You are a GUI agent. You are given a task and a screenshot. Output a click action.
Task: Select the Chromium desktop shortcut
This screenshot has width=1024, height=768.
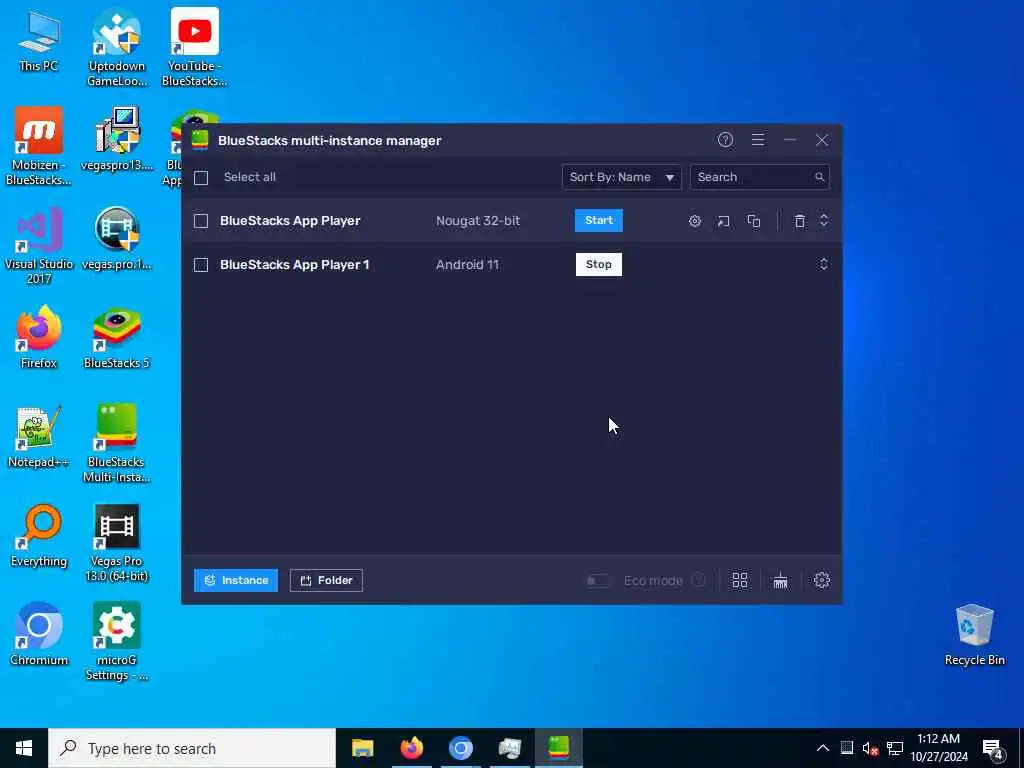[x=39, y=634]
